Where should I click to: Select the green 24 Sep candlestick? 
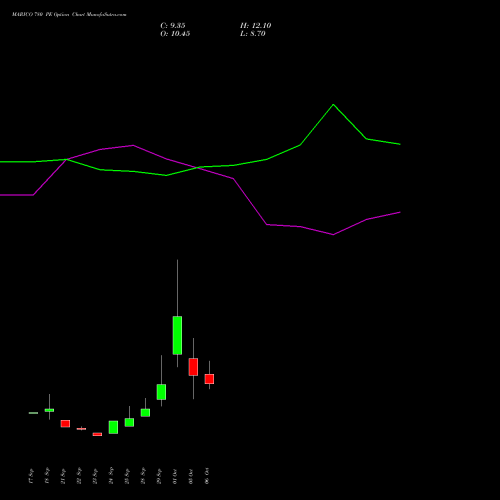point(113,427)
